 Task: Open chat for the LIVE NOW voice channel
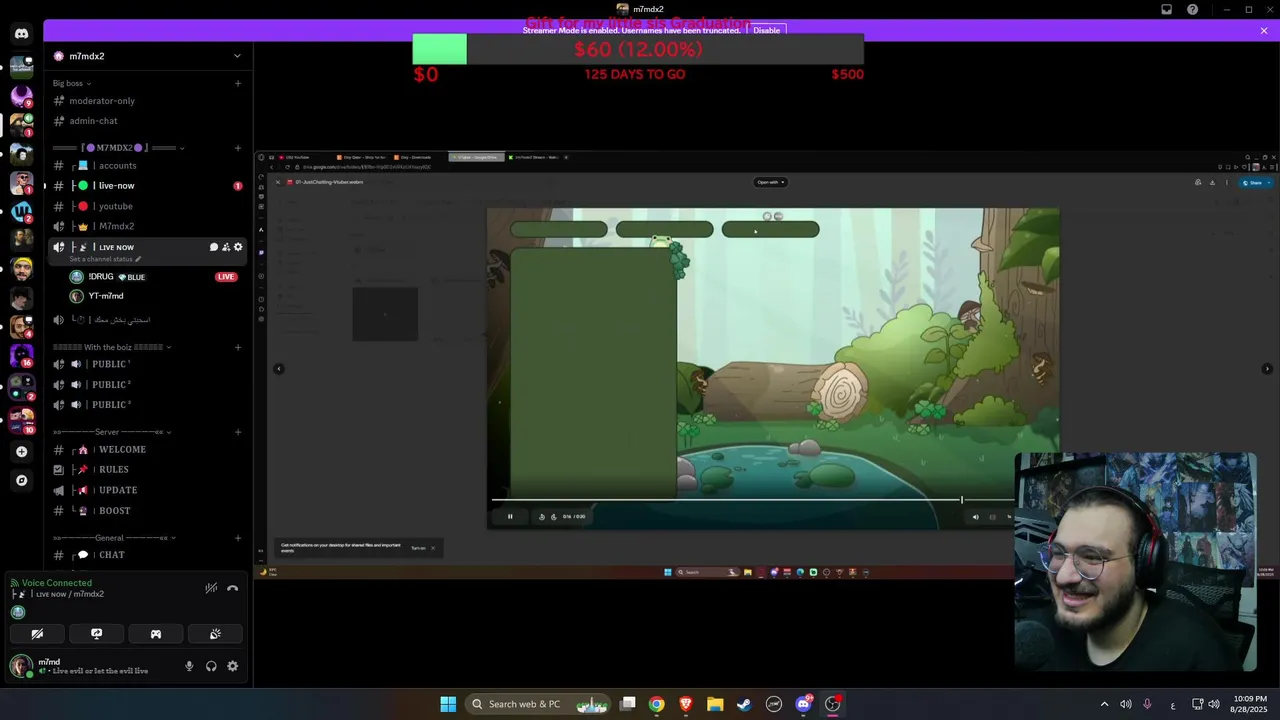pyautogui.click(x=213, y=247)
